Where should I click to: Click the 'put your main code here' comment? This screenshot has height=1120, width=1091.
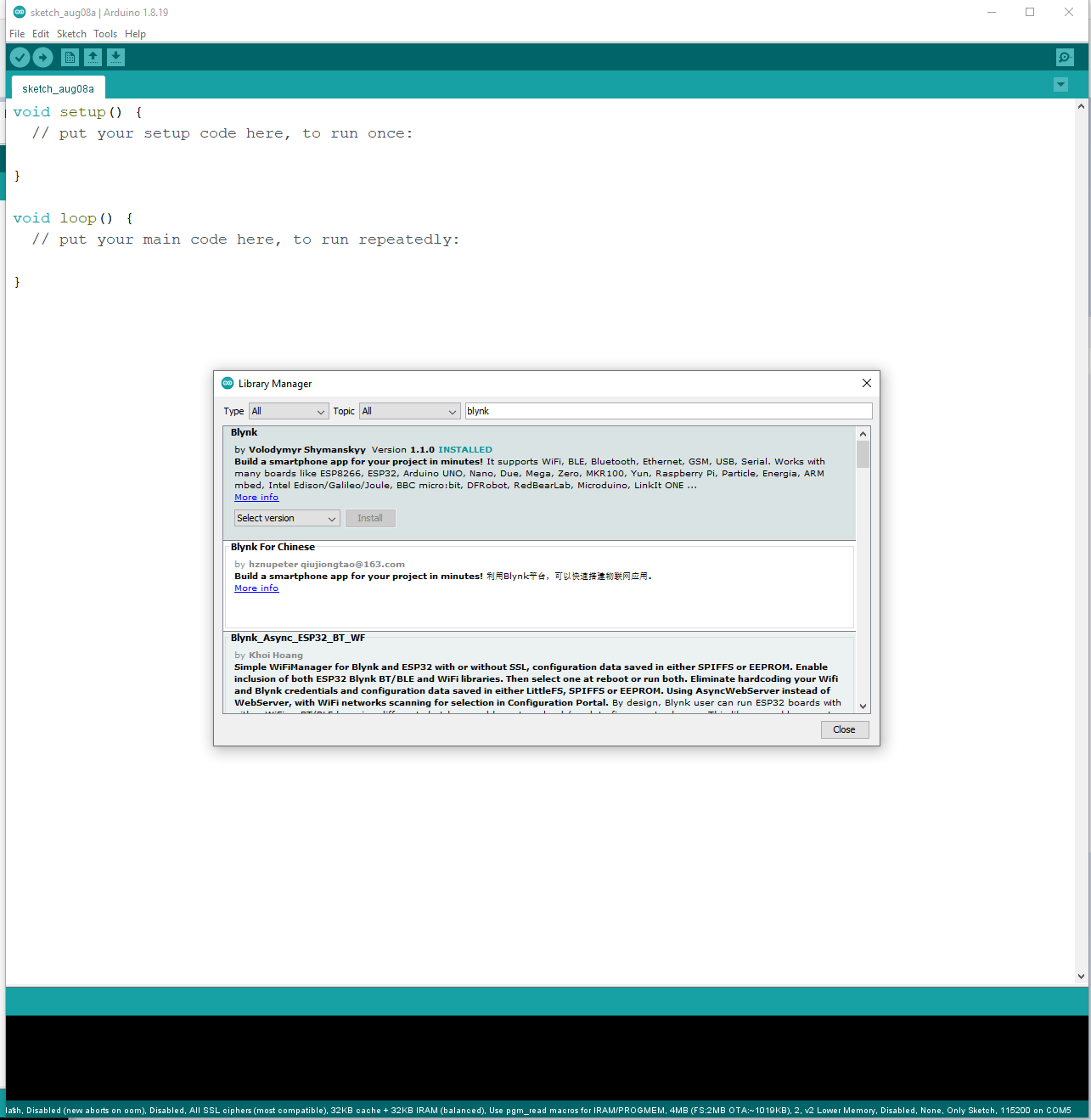tap(246, 239)
